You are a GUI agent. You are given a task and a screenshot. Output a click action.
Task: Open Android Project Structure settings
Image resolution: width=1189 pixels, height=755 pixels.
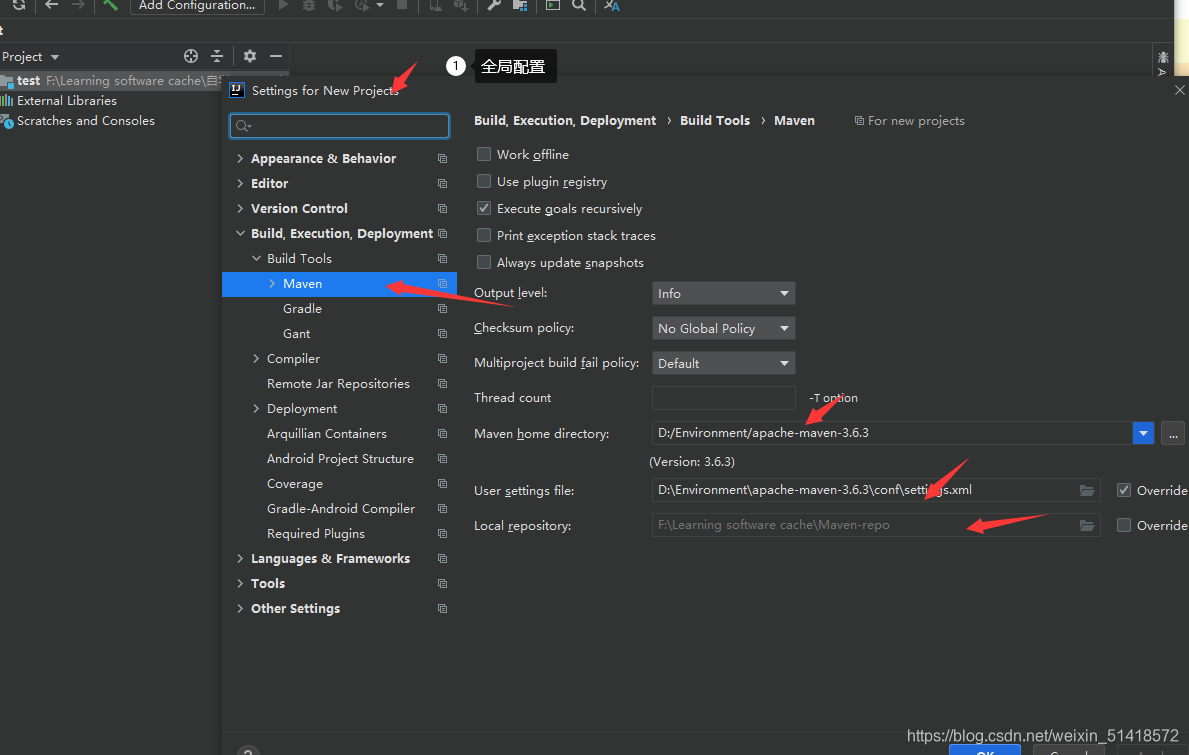point(339,459)
